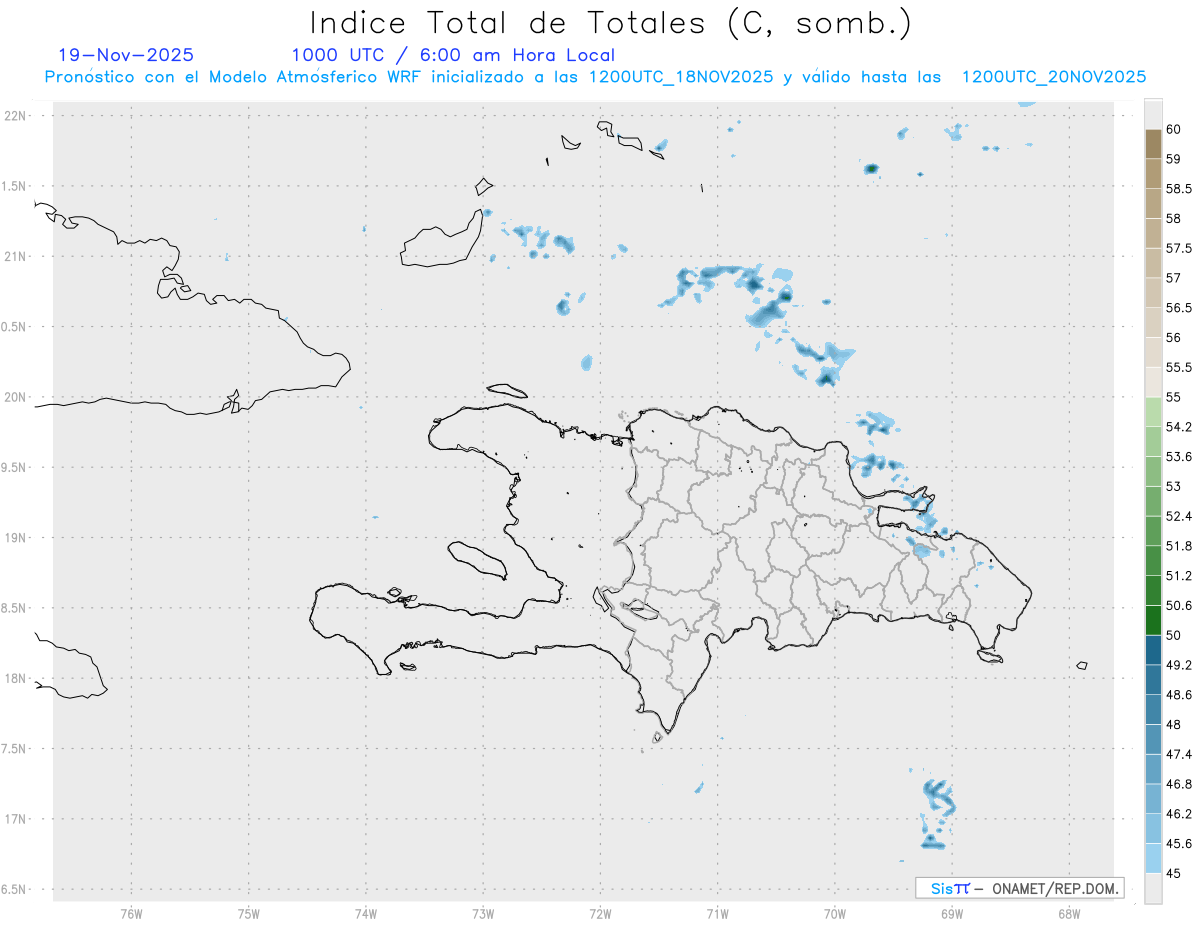Click the 71W longitude axis label
This screenshot has width=1200, height=927.
click(717, 914)
